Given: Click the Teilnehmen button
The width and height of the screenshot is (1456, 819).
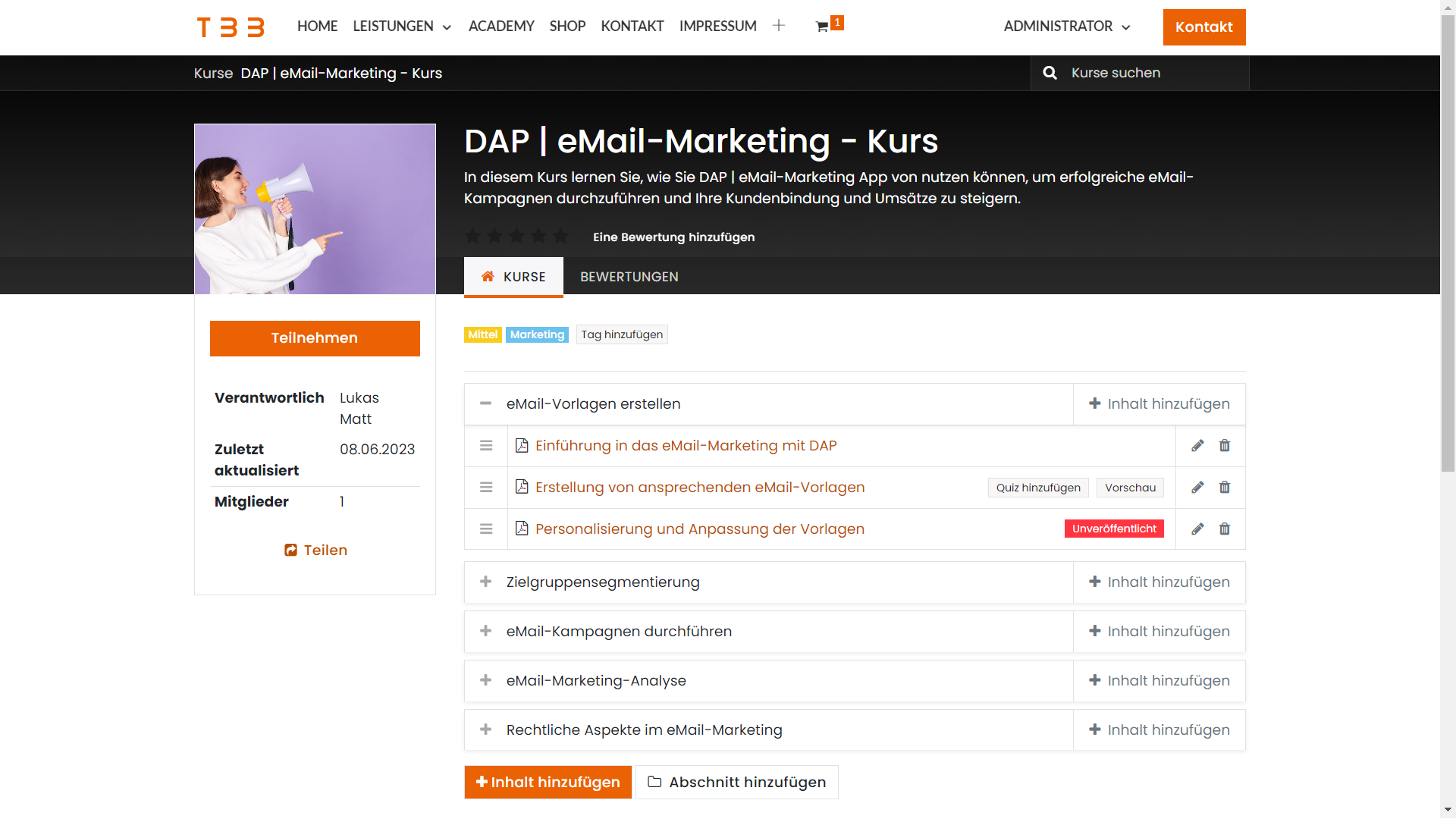Looking at the screenshot, I should (x=315, y=338).
